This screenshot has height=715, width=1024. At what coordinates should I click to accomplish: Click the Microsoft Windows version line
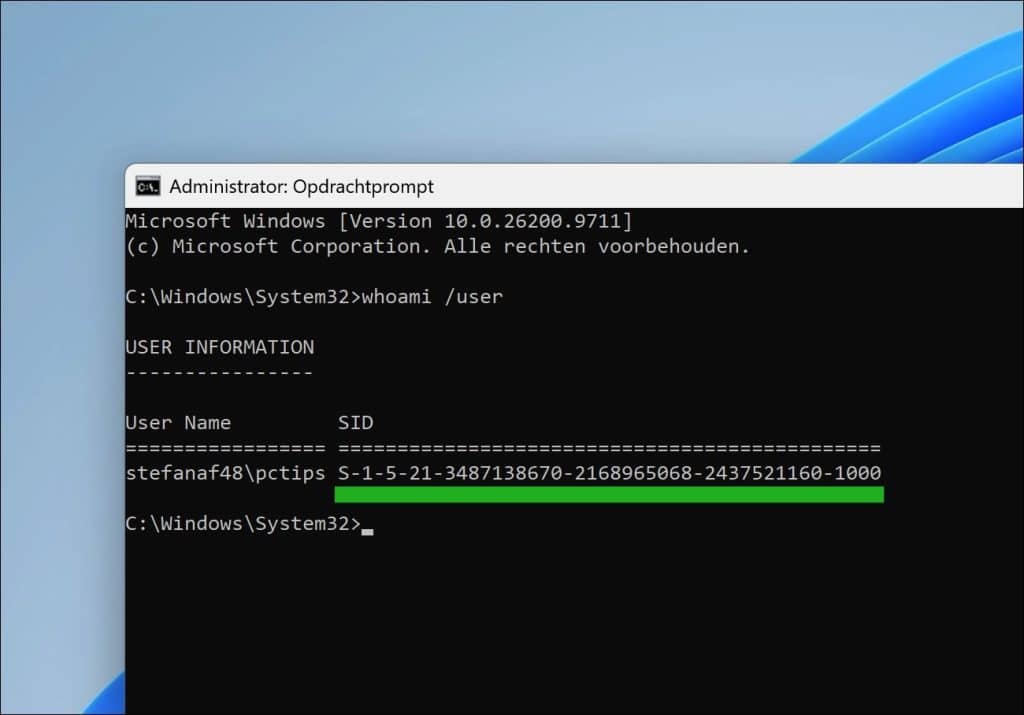[379, 221]
